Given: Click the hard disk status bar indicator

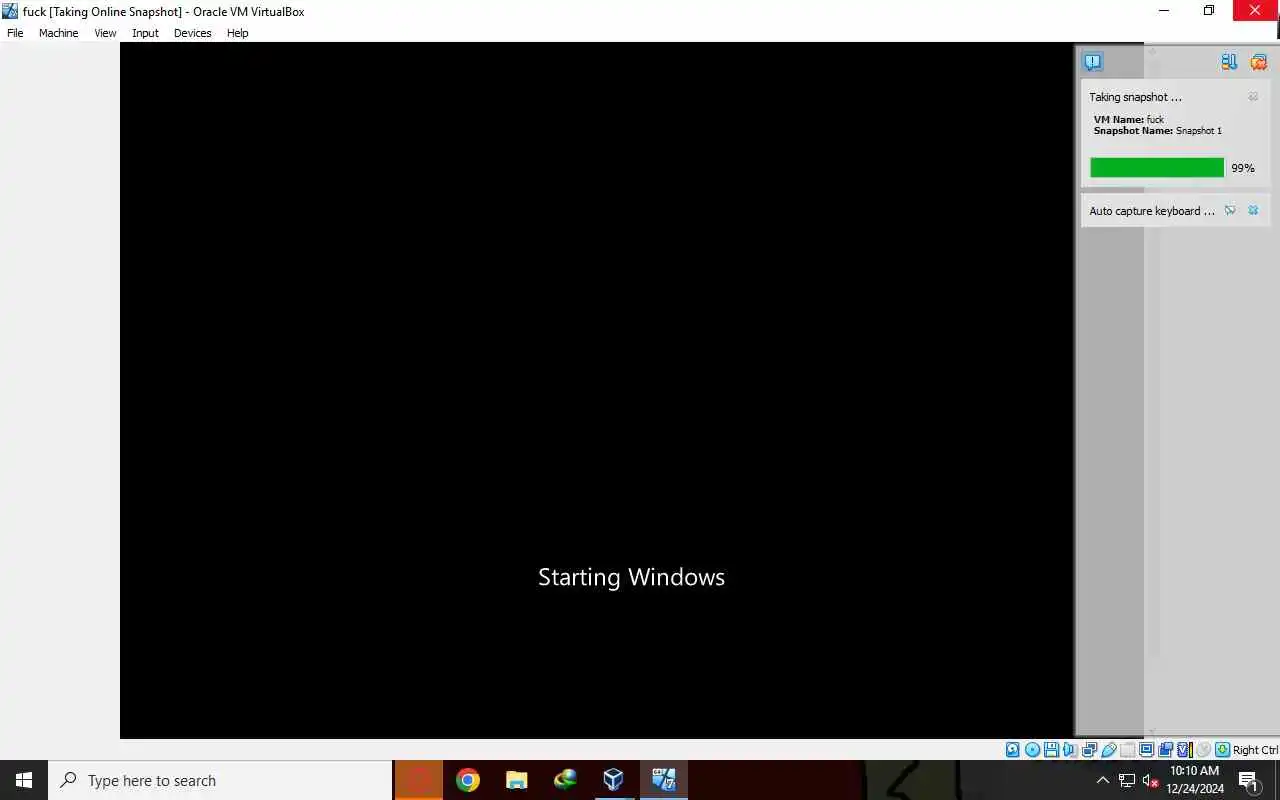Looking at the screenshot, I should [x=1012, y=750].
